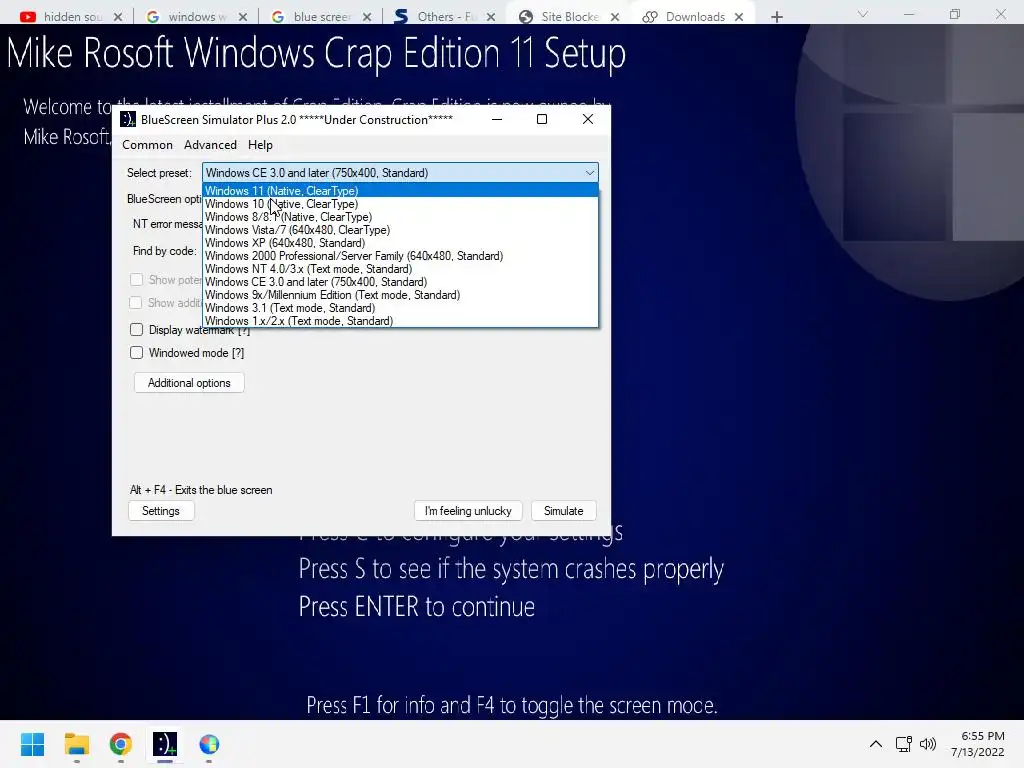Open the Windows Start menu
This screenshot has width=1024, height=768.
pyautogui.click(x=32, y=744)
